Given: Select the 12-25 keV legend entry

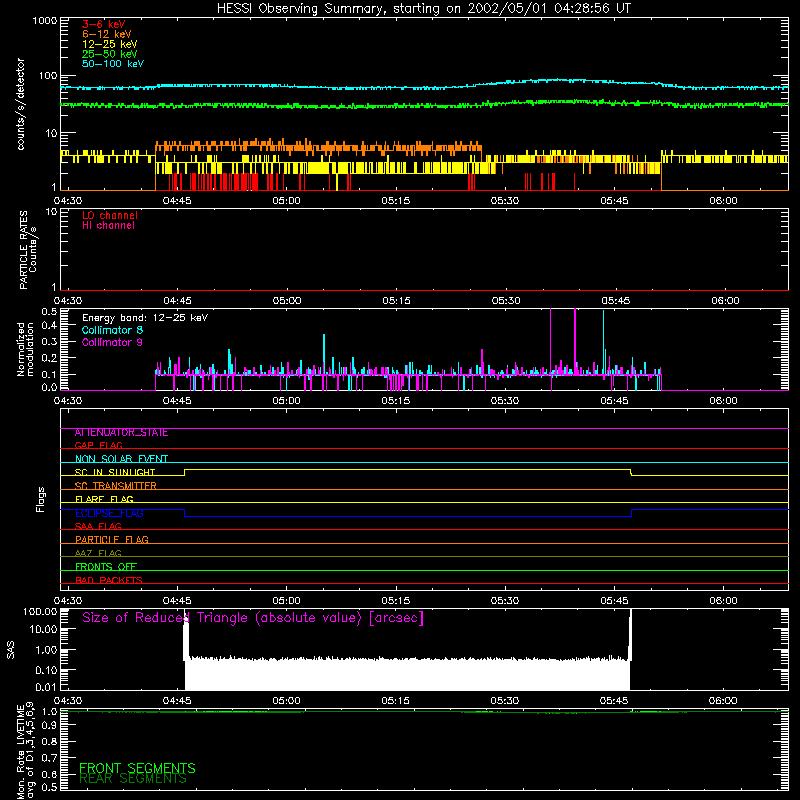Looking at the screenshot, I should tap(110, 44).
